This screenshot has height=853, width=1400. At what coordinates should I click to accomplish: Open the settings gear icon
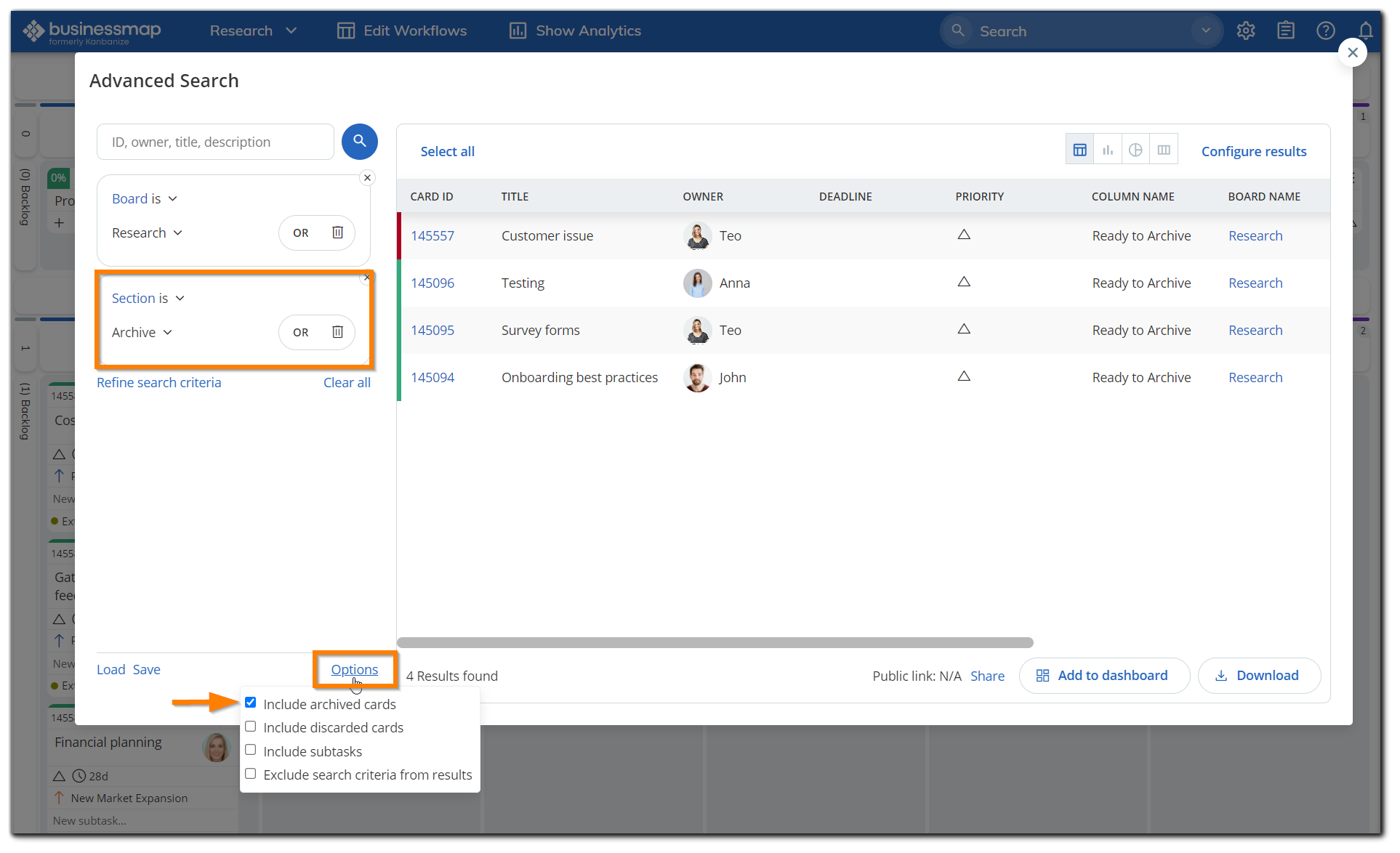[x=1246, y=31]
